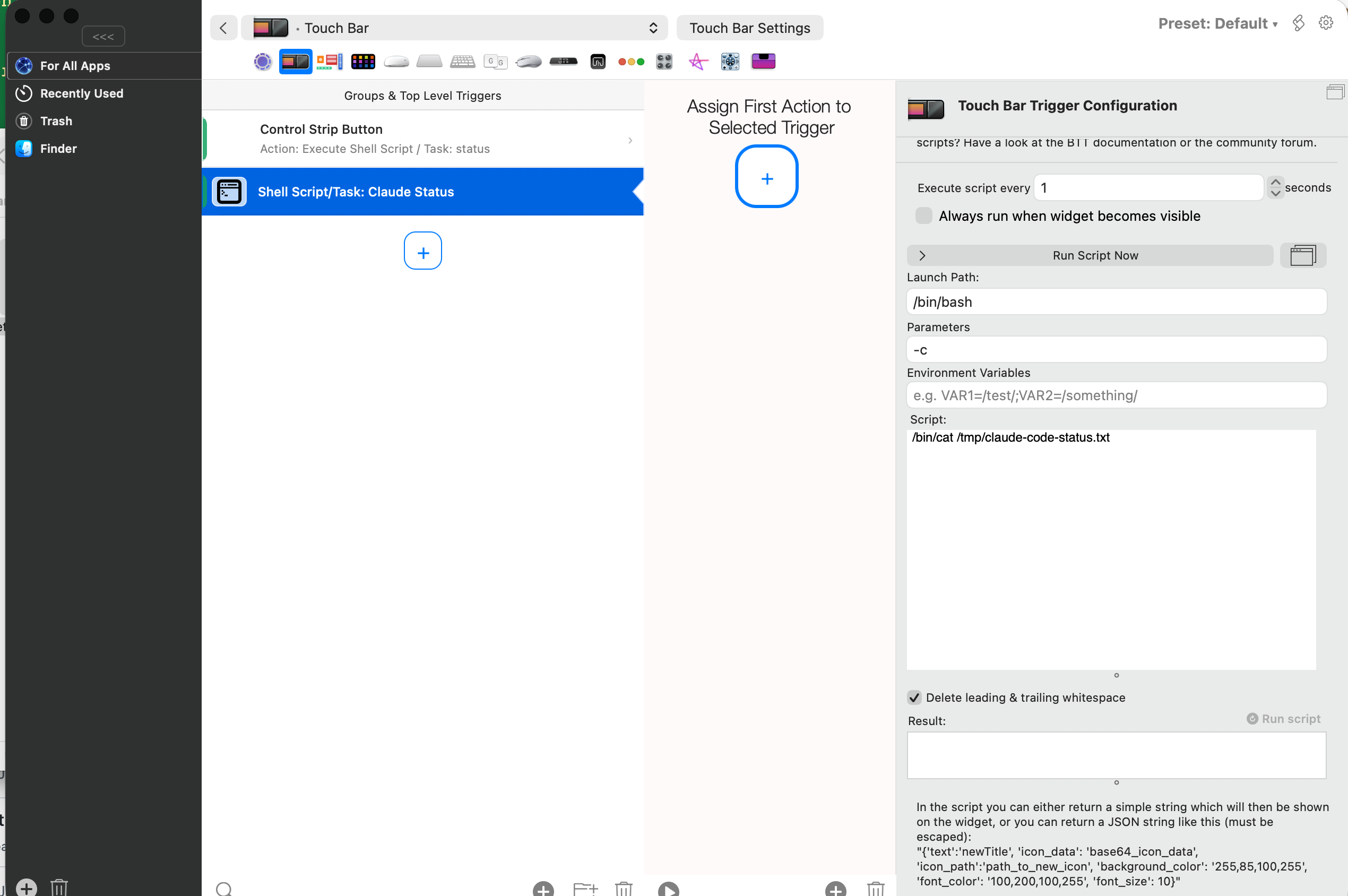Select the Keyboard shortcuts trigger category
The image size is (1348, 896).
point(463,61)
